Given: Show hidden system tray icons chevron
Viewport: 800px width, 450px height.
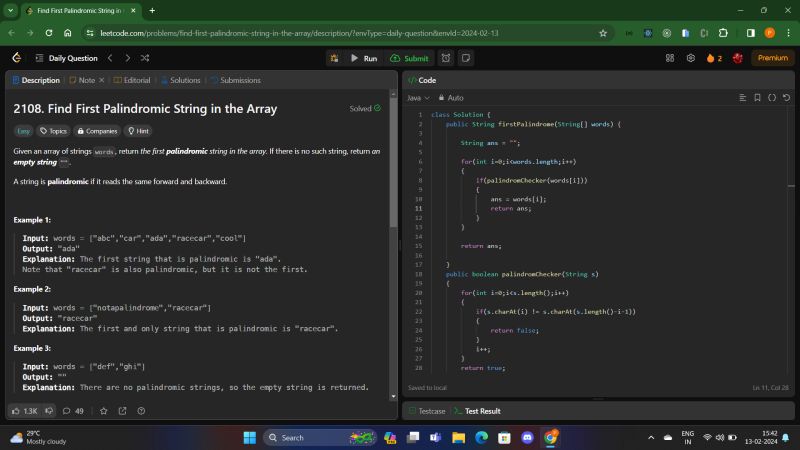Looking at the screenshot, I should click(651, 438).
